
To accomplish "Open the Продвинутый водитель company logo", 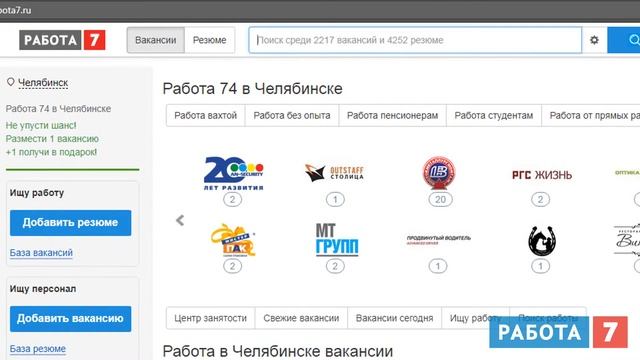I will point(438,240).
